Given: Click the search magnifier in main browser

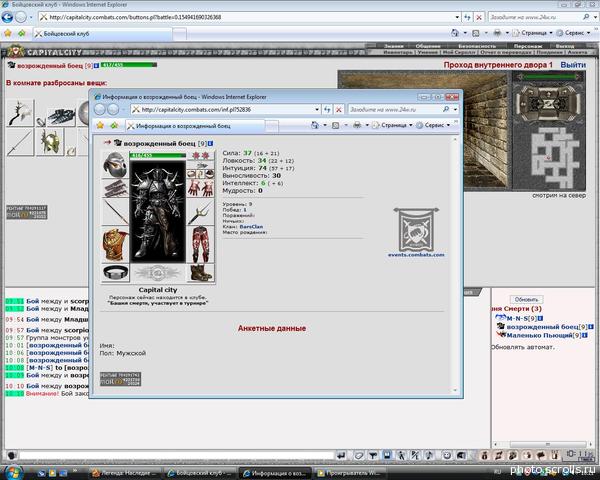Looking at the screenshot, I should 586,17.
